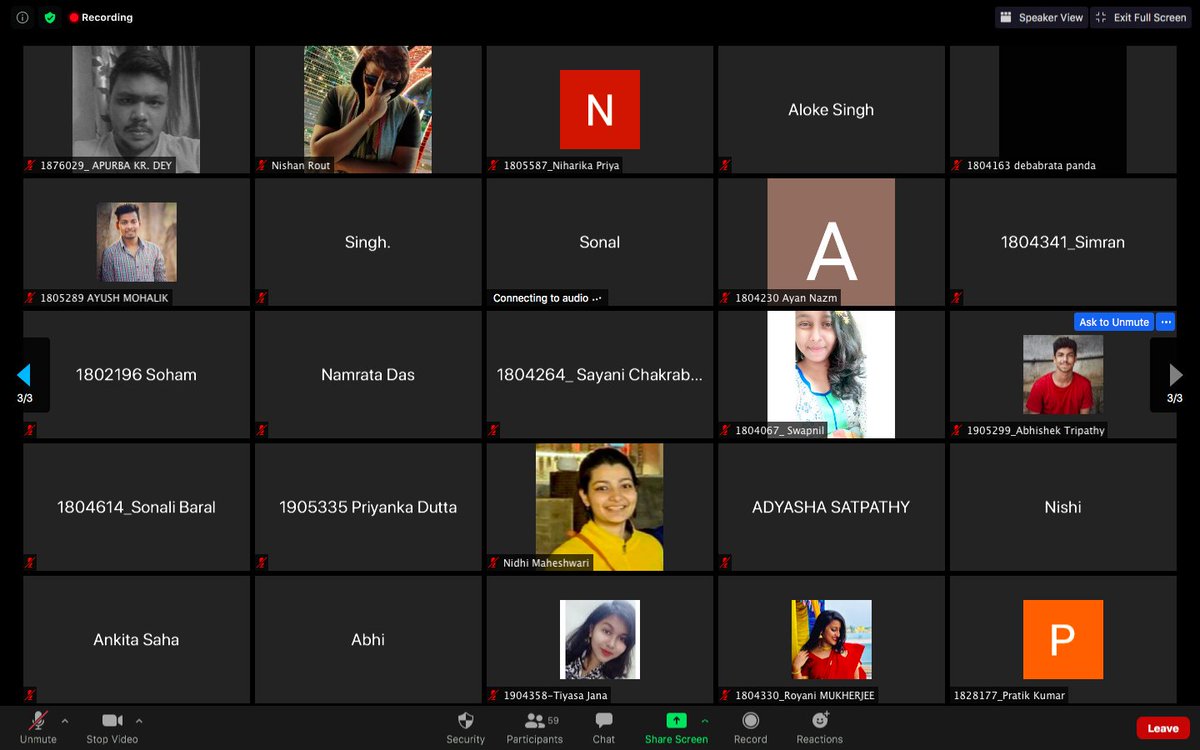Click the 1905335 Priyanka Dutta tile
Screen dimensions: 1200x750
coord(368,507)
